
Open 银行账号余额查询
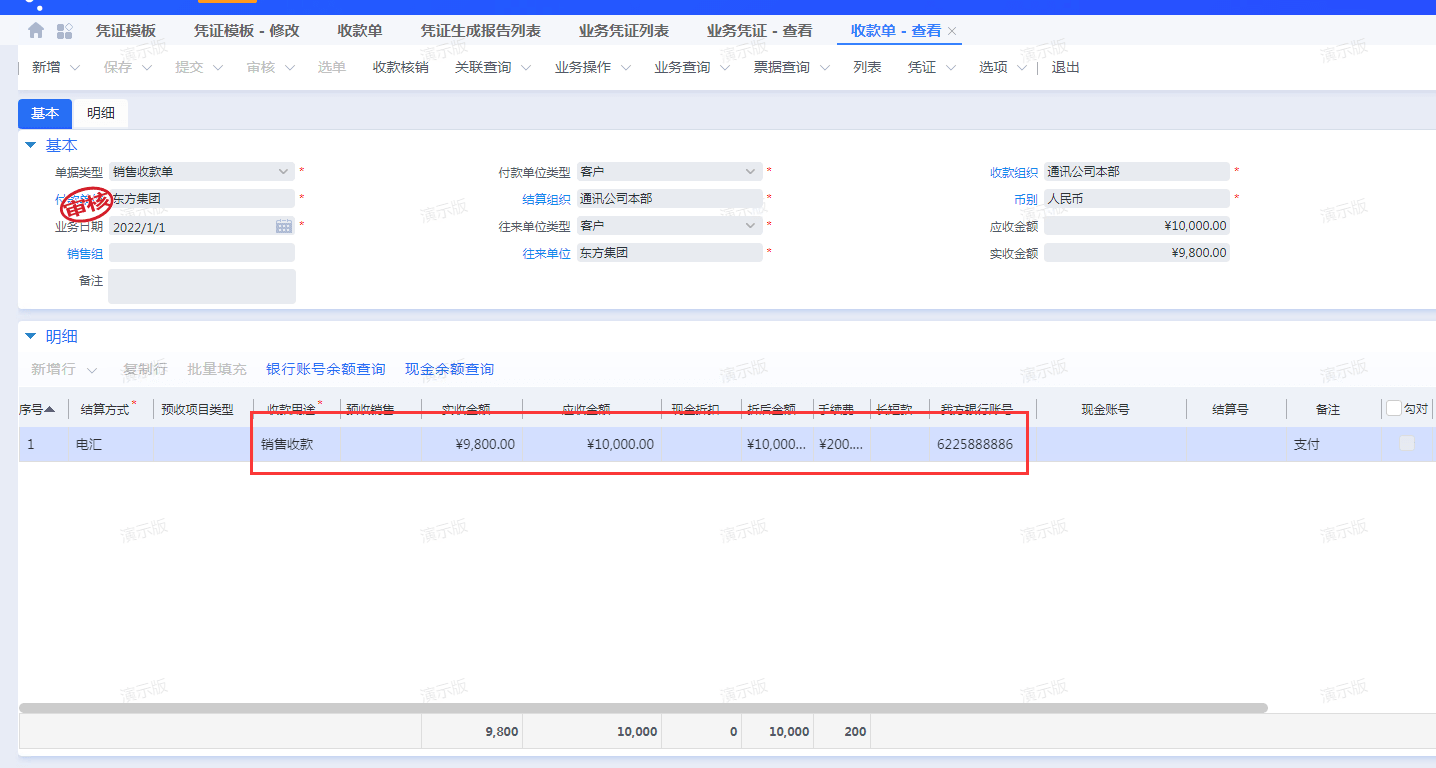[x=324, y=369]
